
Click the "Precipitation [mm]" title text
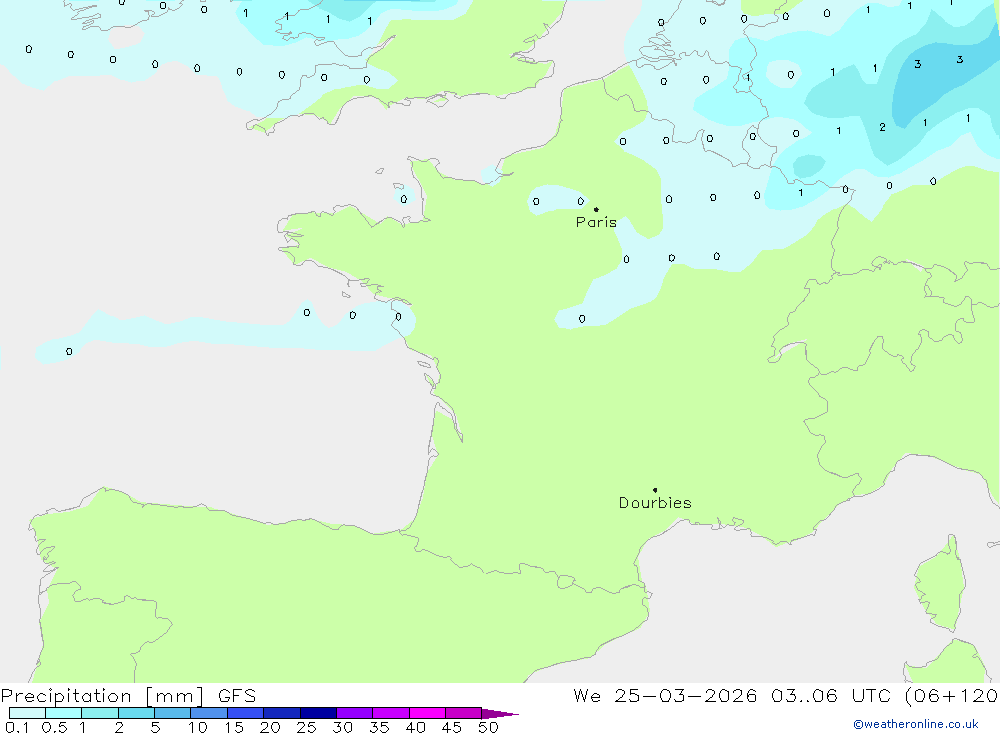[102, 696]
